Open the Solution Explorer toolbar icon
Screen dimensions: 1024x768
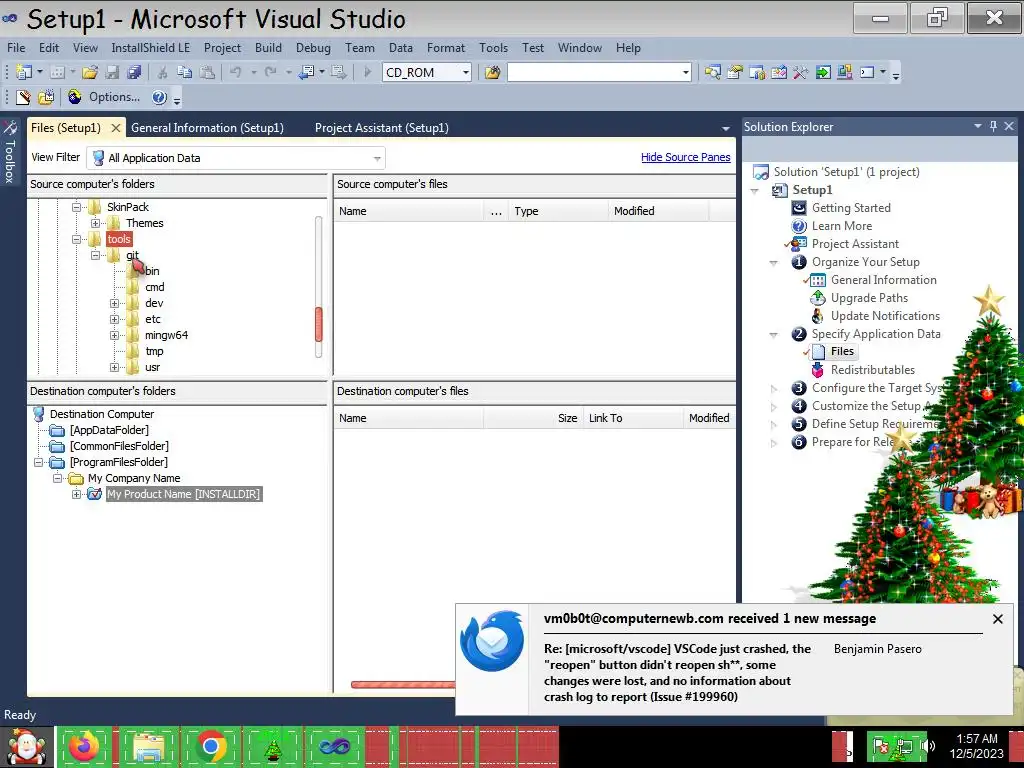(712, 72)
